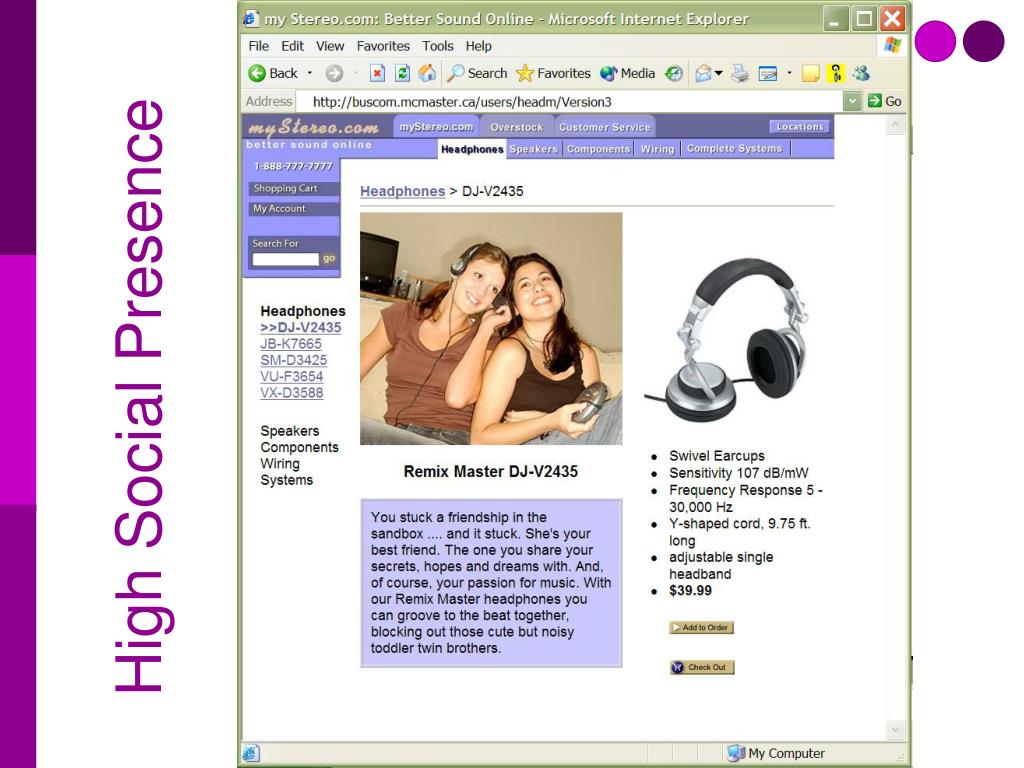
Task: Open the Shopping Cart link
Action: (292, 188)
